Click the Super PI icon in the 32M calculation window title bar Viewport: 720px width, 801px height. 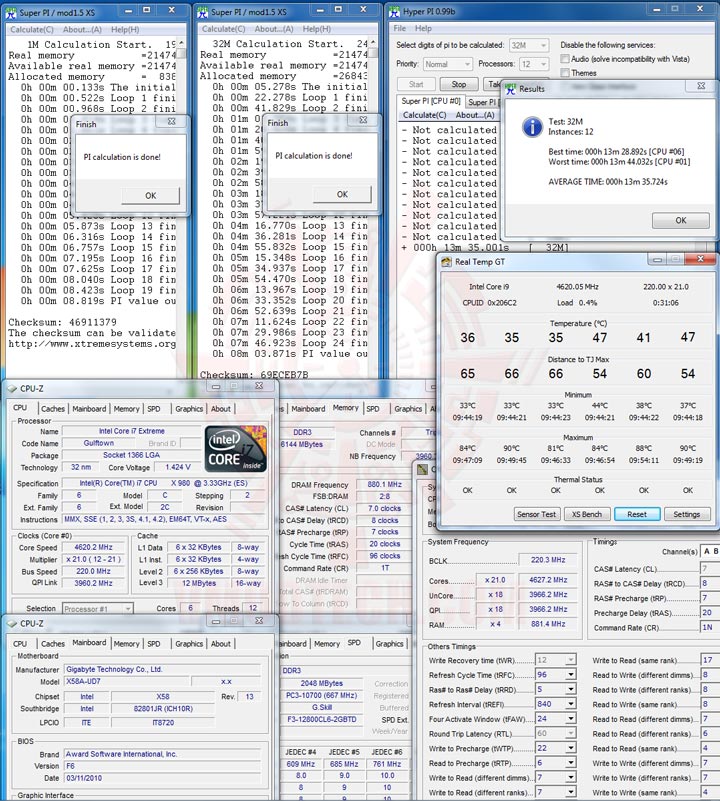pyautogui.click(x=203, y=12)
